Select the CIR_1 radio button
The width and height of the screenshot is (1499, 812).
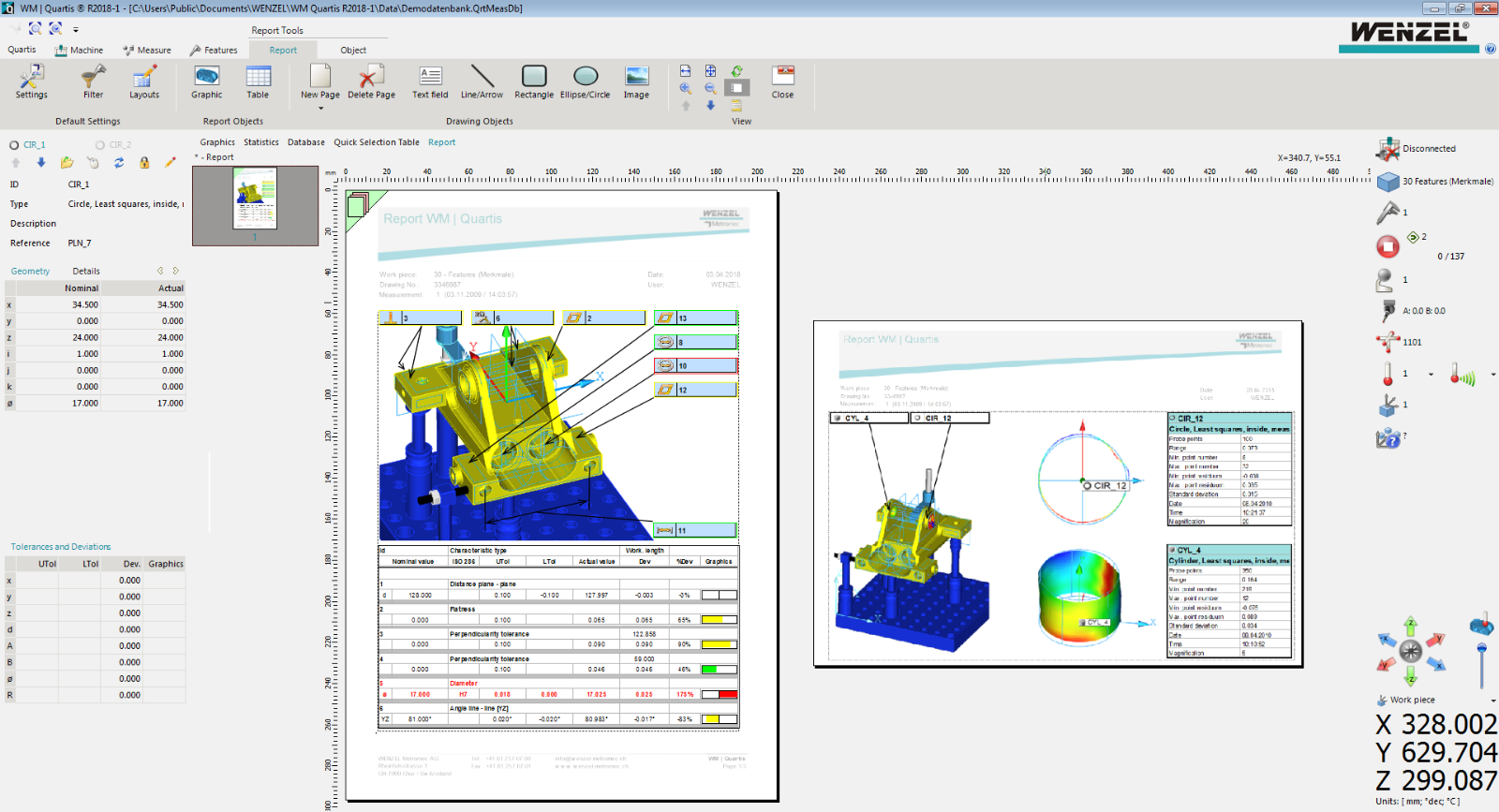[14, 145]
